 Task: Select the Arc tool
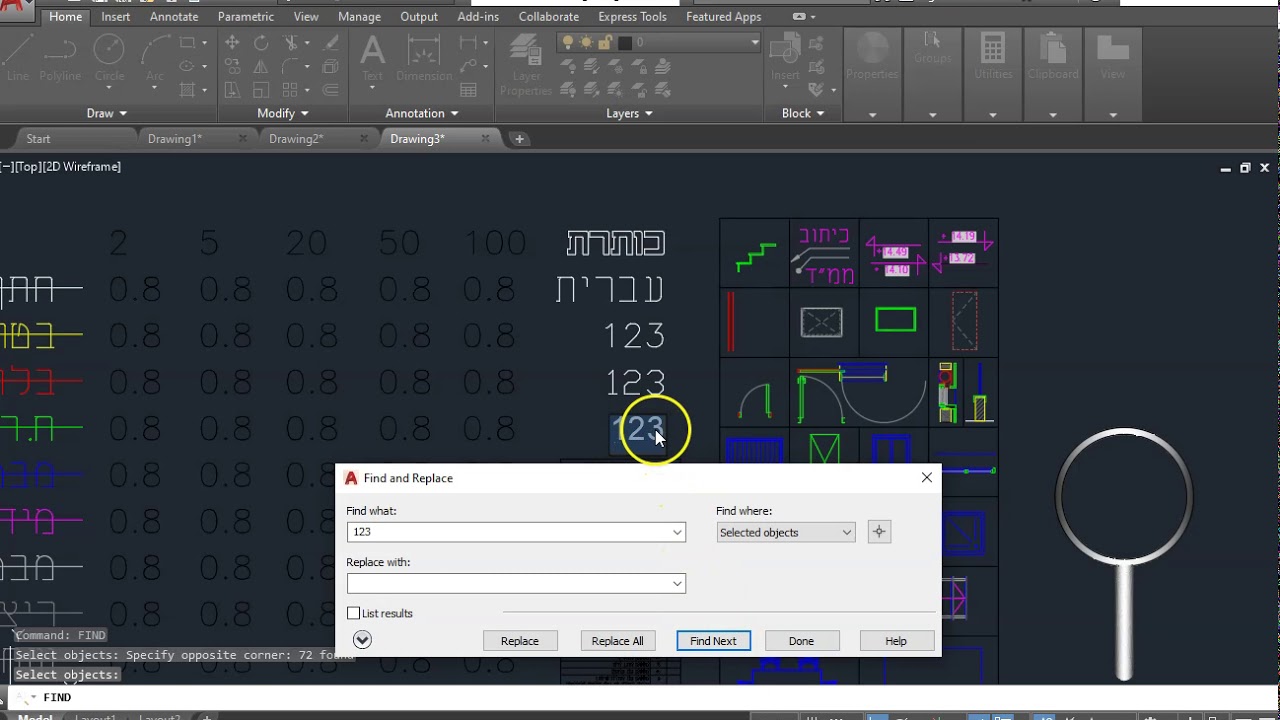155,58
